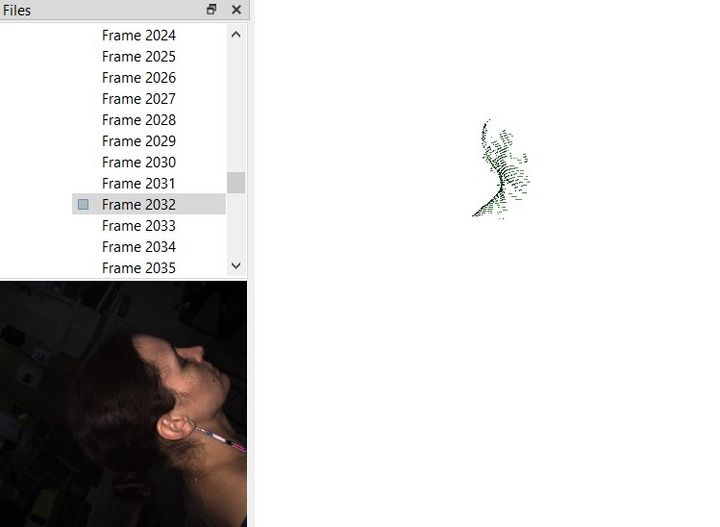Select Frame 2035 at list bottom
720x527 pixels.
click(x=138, y=268)
